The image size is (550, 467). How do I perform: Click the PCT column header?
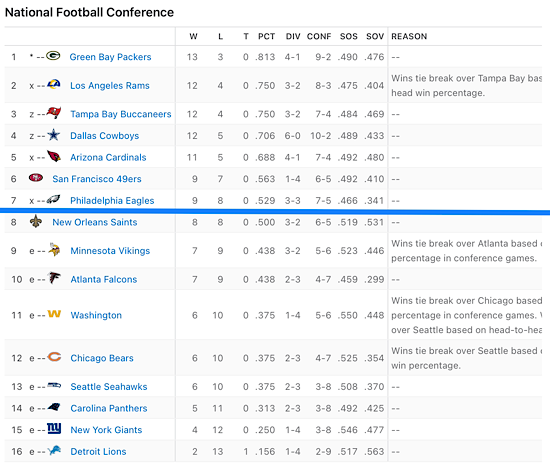coord(267,36)
